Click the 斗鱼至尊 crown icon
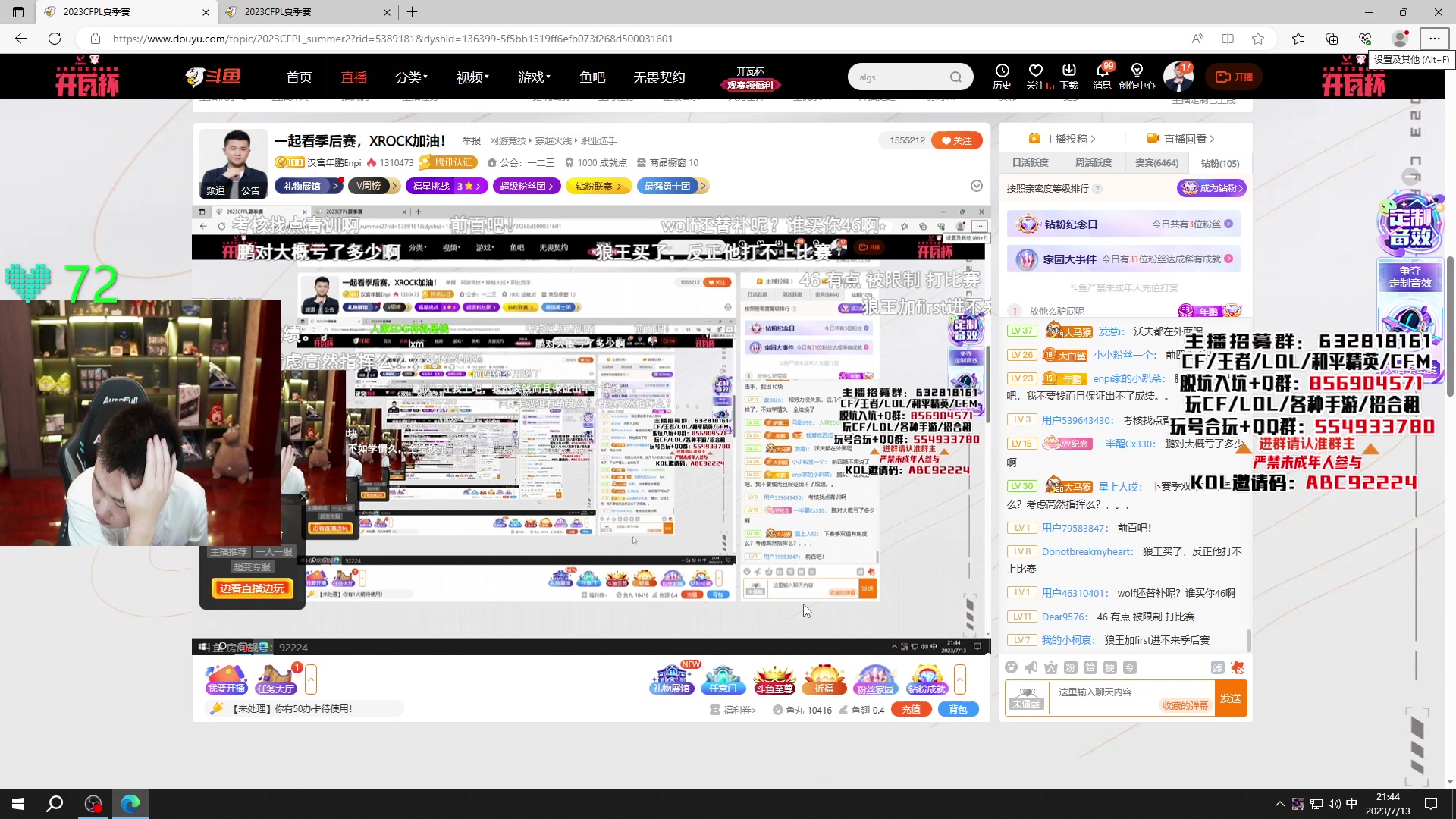 pyautogui.click(x=774, y=678)
